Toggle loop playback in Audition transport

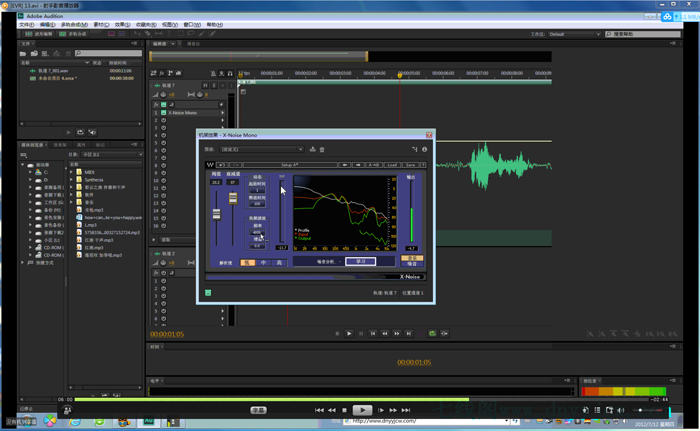(432, 333)
